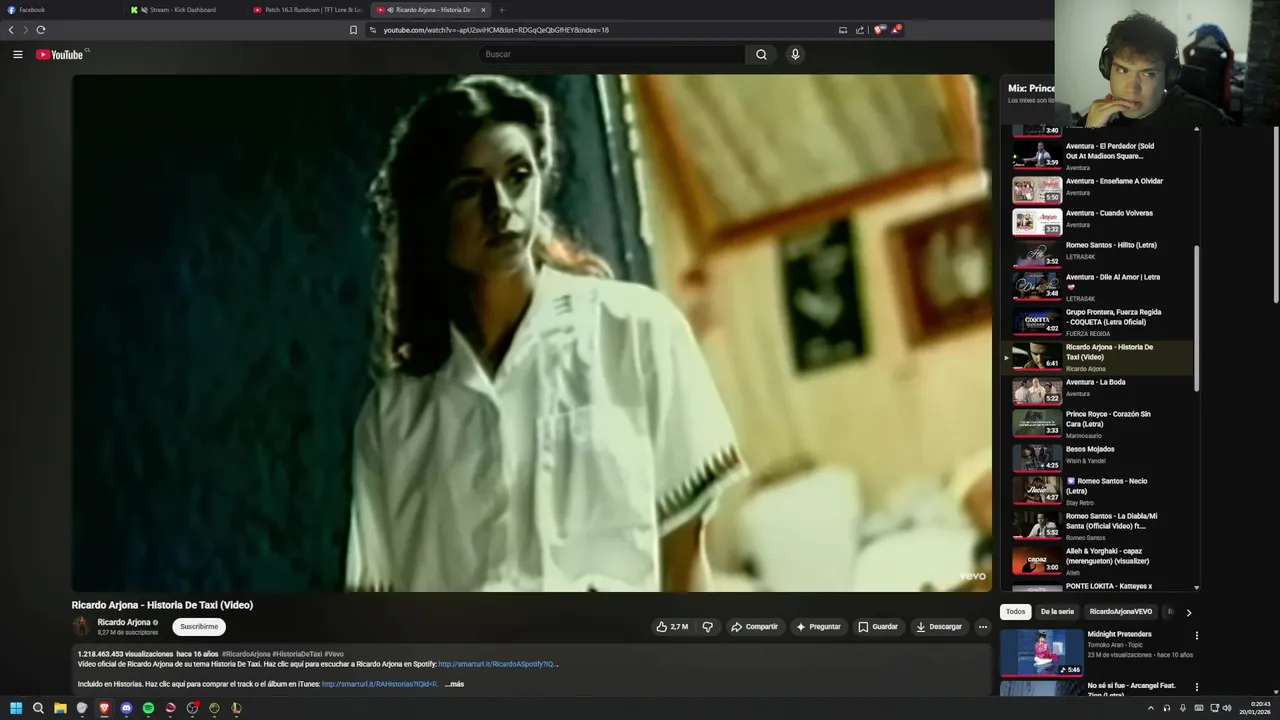Image resolution: width=1280 pixels, height=720 pixels.
Task: Click the #HistoriaDeTaxi hashtag
Action: pos(297,654)
